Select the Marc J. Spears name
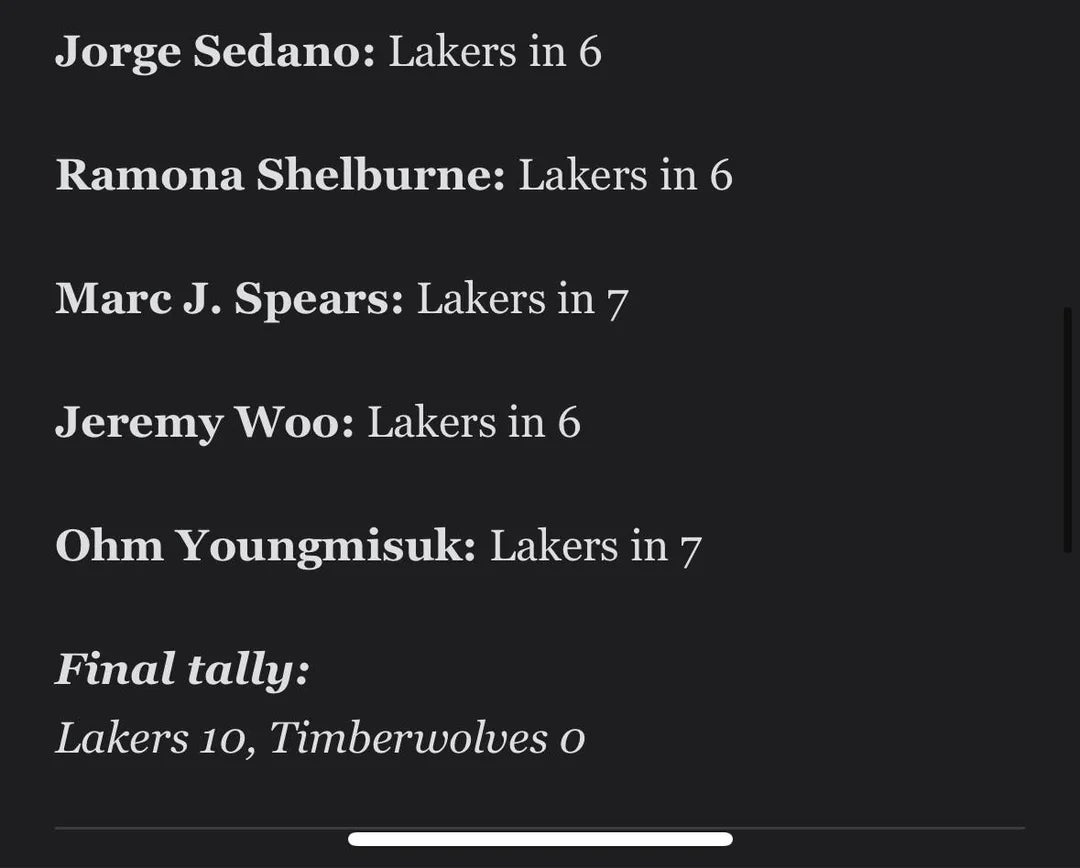1080x868 pixels. pos(229,299)
